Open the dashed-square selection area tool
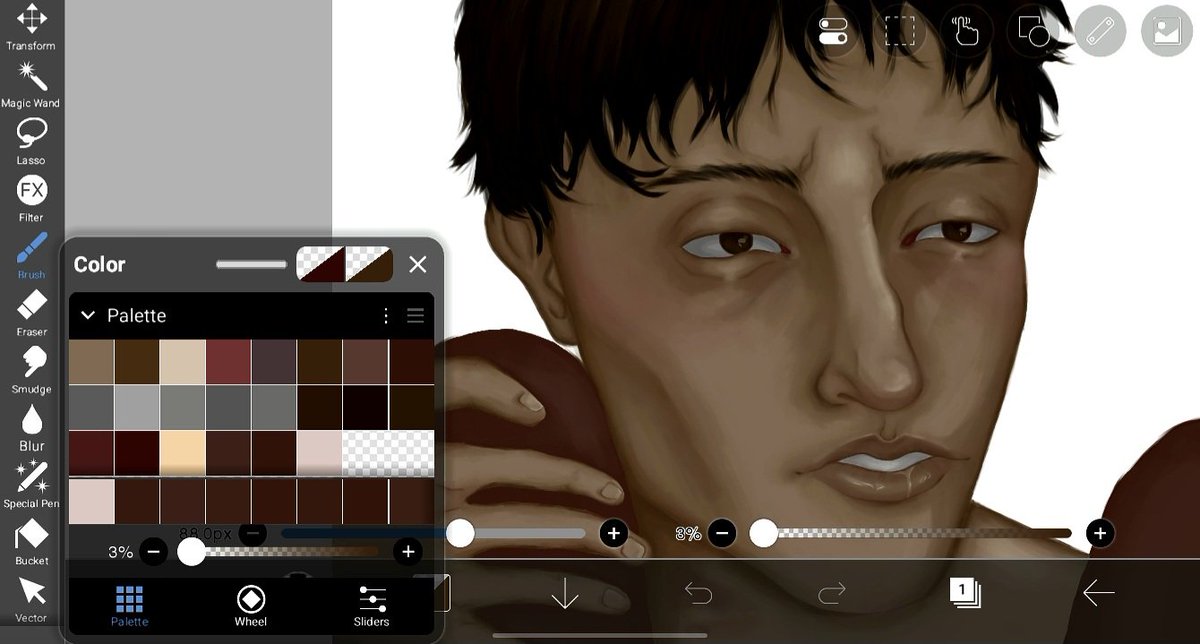This screenshot has height=644, width=1200. click(901, 31)
